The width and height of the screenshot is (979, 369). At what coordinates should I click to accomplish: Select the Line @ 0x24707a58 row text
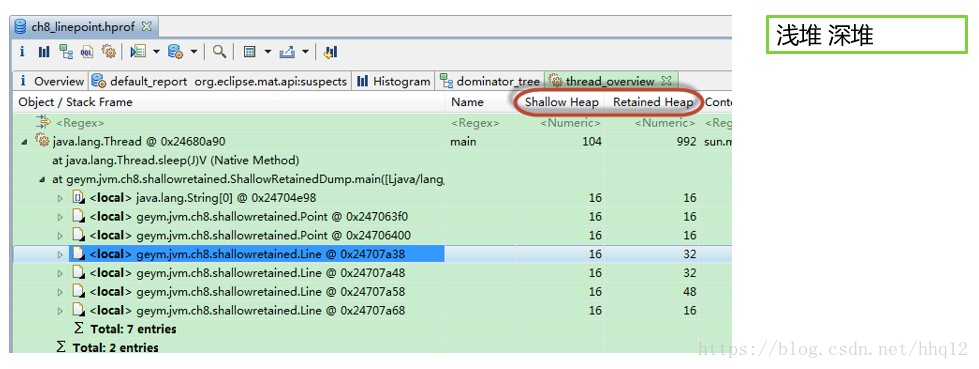tap(247, 292)
